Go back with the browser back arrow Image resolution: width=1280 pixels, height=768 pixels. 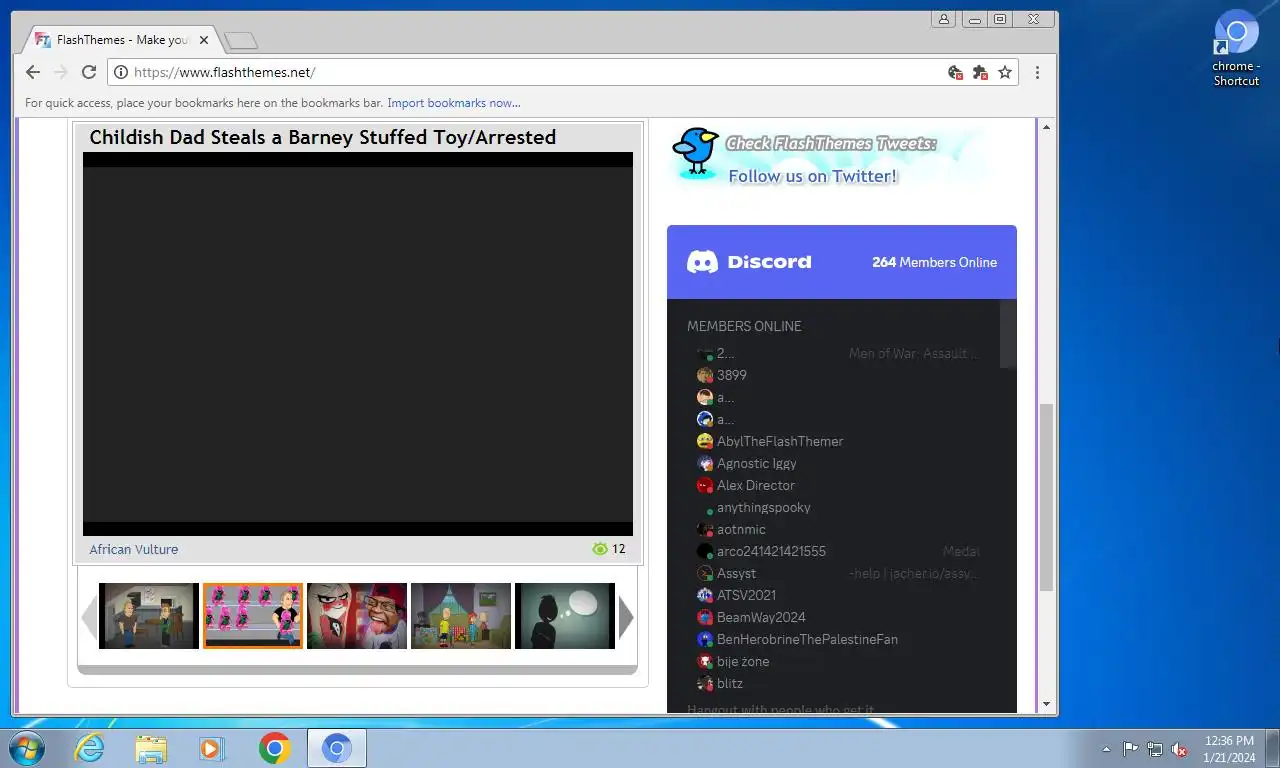tap(33, 72)
